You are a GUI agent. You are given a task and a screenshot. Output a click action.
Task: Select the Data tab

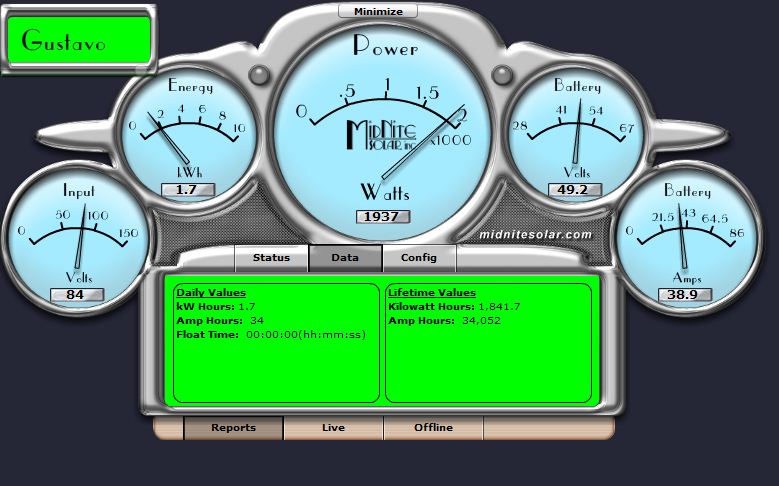click(345, 258)
